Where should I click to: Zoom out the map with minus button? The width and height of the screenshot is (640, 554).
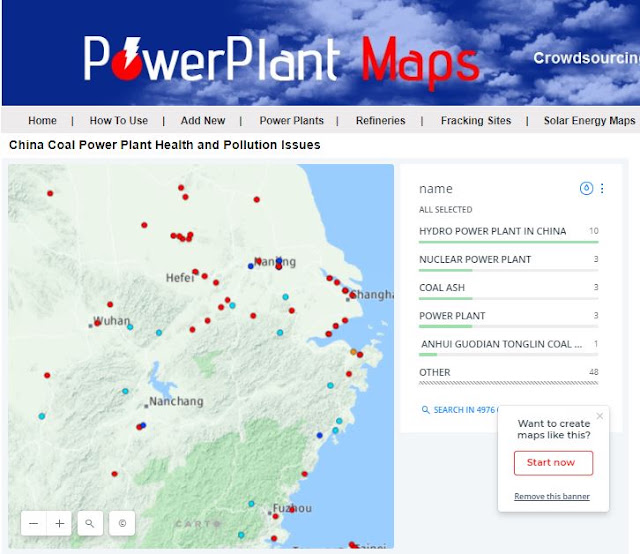(34, 523)
